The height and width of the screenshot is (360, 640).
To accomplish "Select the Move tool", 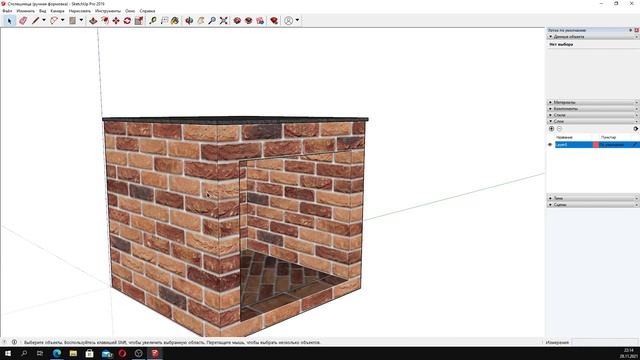I will coord(116,20).
